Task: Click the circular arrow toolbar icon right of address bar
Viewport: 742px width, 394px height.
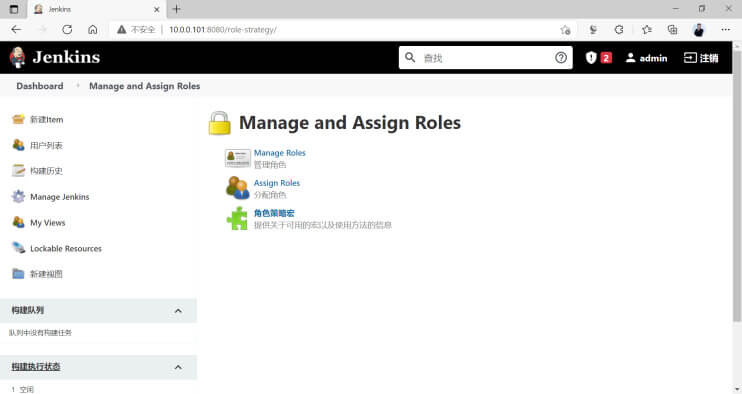Action: pyautogui.click(x=619, y=29)
